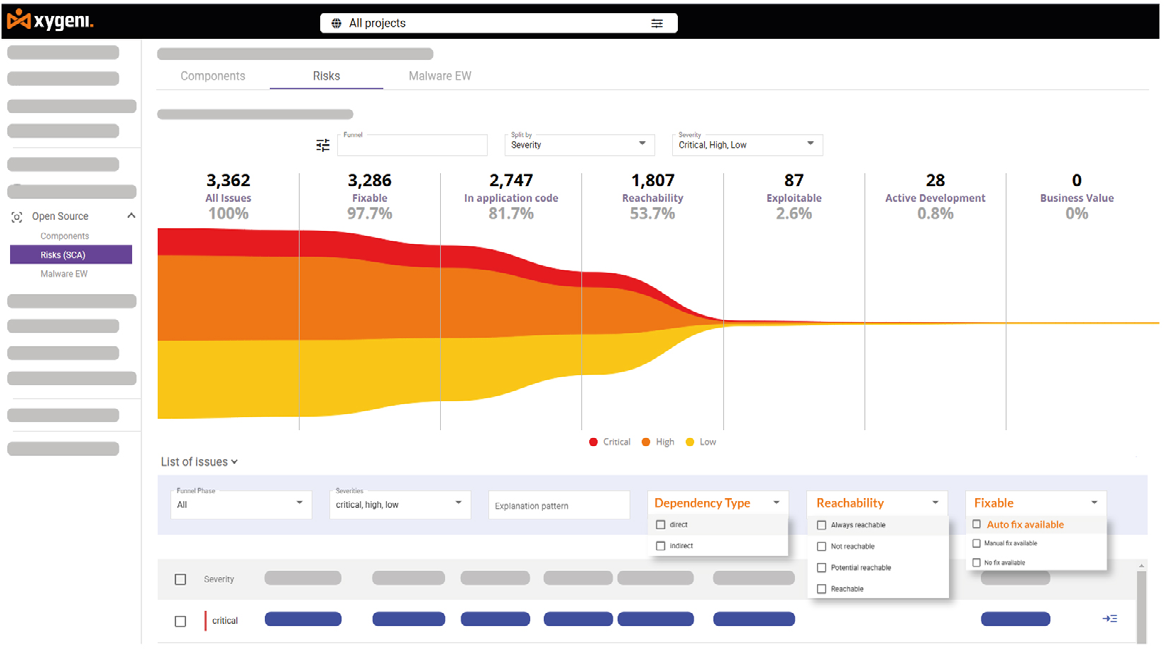Switch to the Malware EW tab

[x=439, y=76]
